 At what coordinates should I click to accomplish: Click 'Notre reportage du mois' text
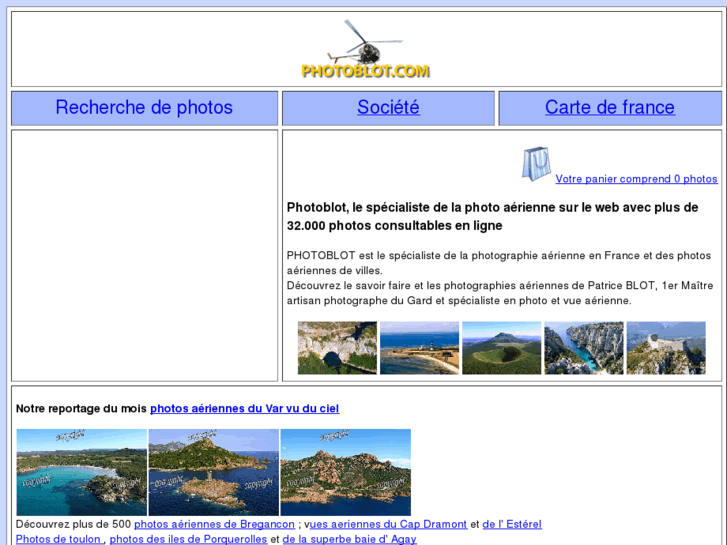click(81, 409)
